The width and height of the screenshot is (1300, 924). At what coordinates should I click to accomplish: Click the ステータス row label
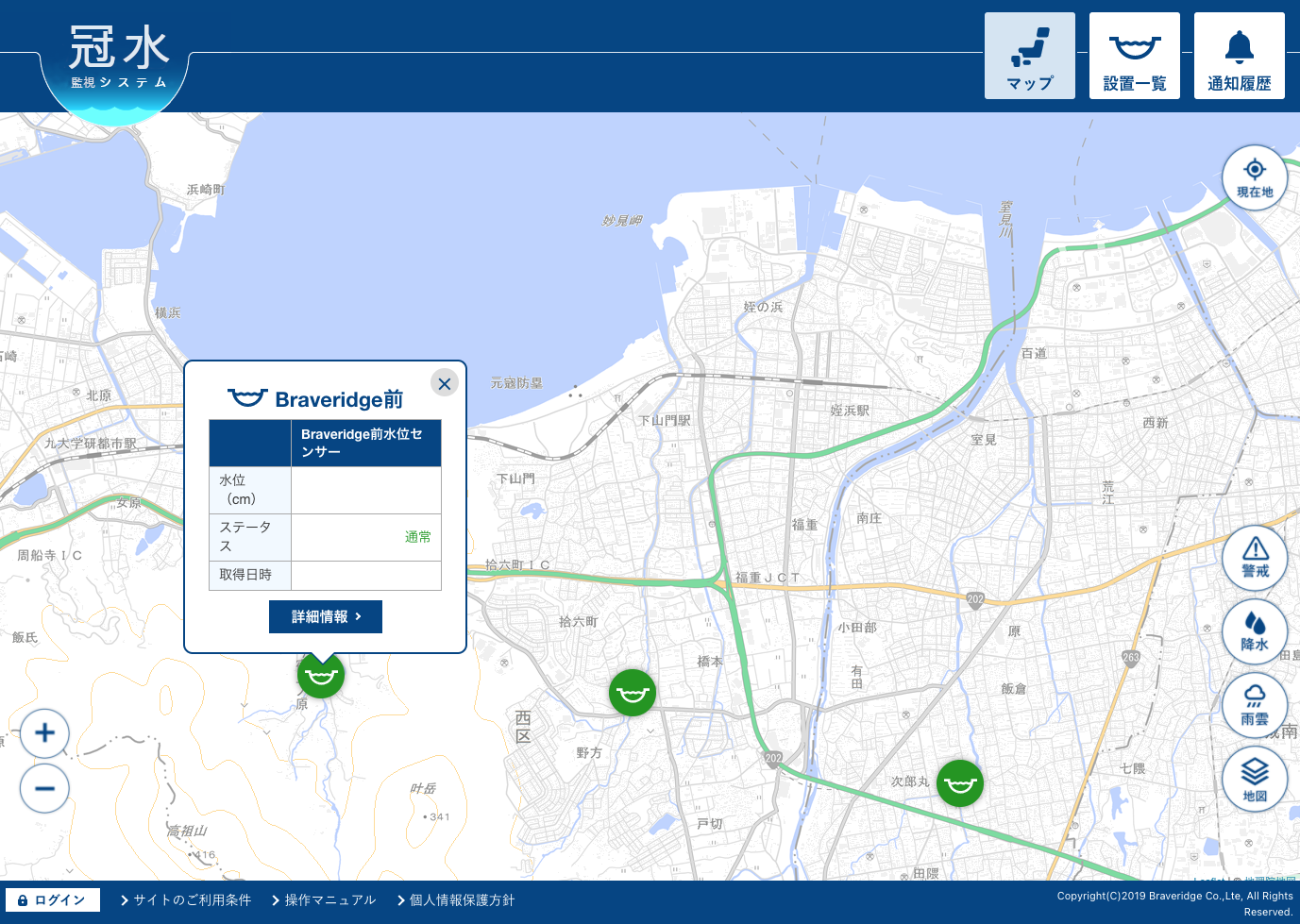(250, 537)
